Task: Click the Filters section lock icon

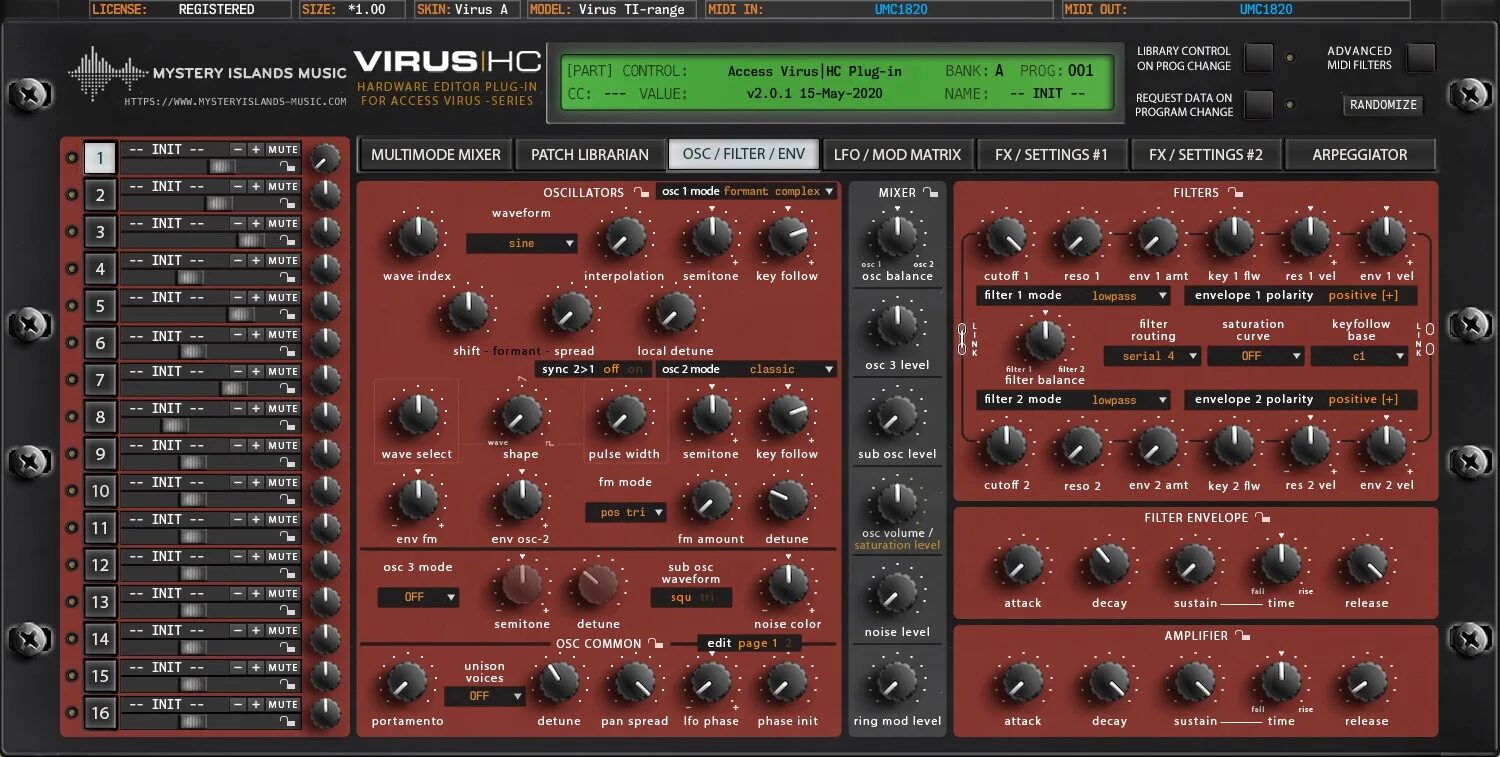Action: 1236,192
